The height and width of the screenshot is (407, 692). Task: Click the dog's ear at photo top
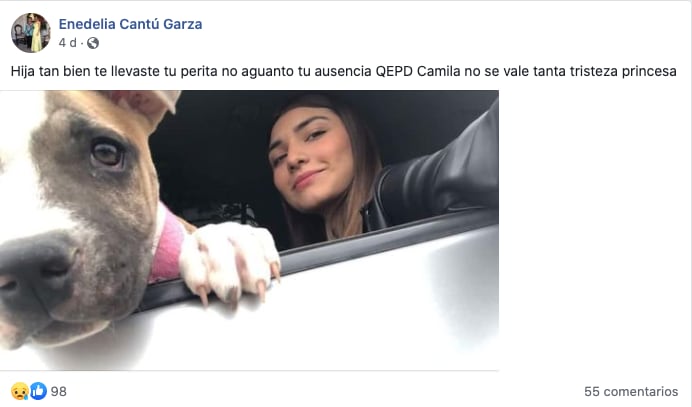pos(146,106)
